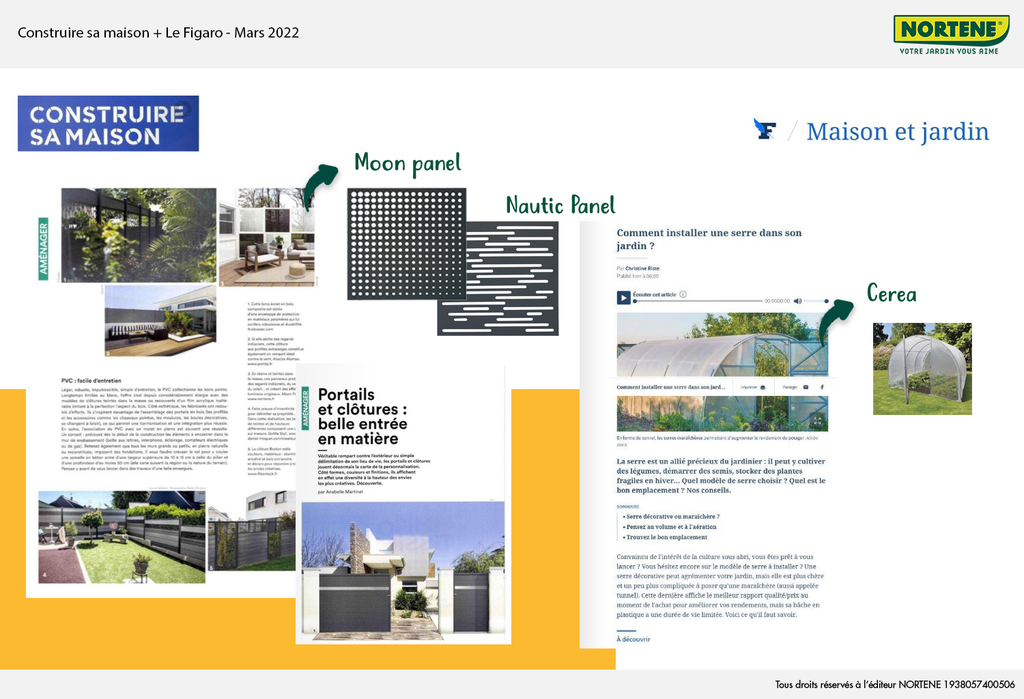The height and width of the screenshot is (699, 1024).
Task: Open author link 'Christine Riste'
Action: click(642, 268)
